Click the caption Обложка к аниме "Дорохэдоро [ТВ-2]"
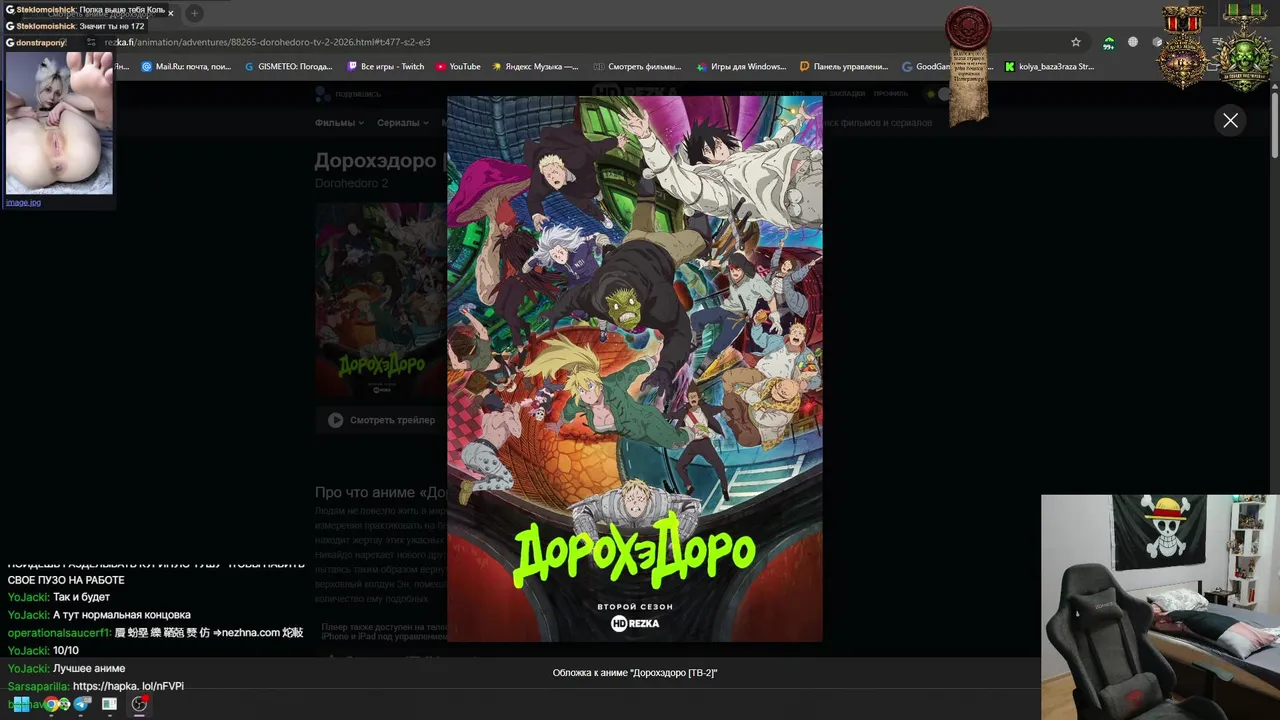The width and height of the screenshot is (1280, 720). point(635,673)
